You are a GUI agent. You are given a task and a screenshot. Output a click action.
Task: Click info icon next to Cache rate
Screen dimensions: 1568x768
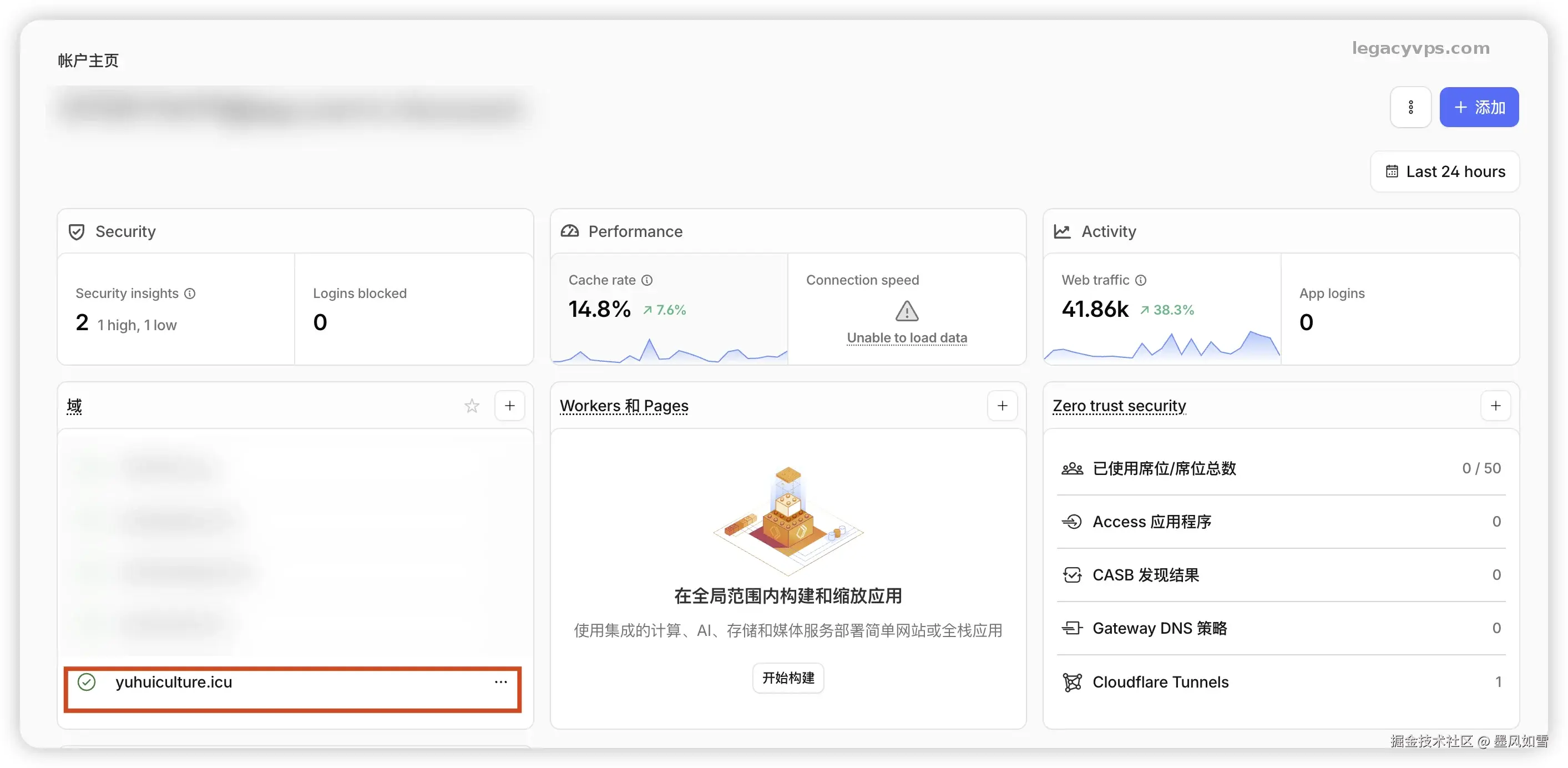(x=647, y=280)
